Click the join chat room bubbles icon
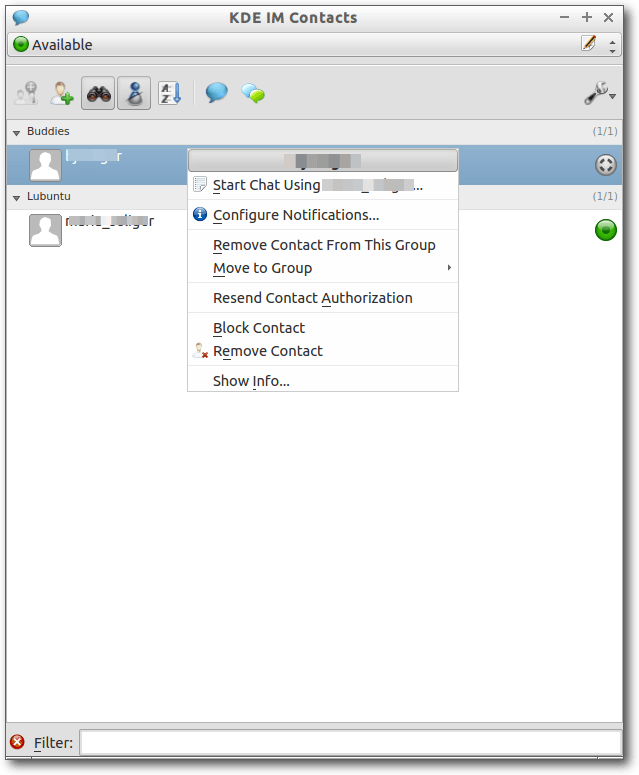Screen dimensions: 639x775 pyautogui.click(x=253, y=94)
